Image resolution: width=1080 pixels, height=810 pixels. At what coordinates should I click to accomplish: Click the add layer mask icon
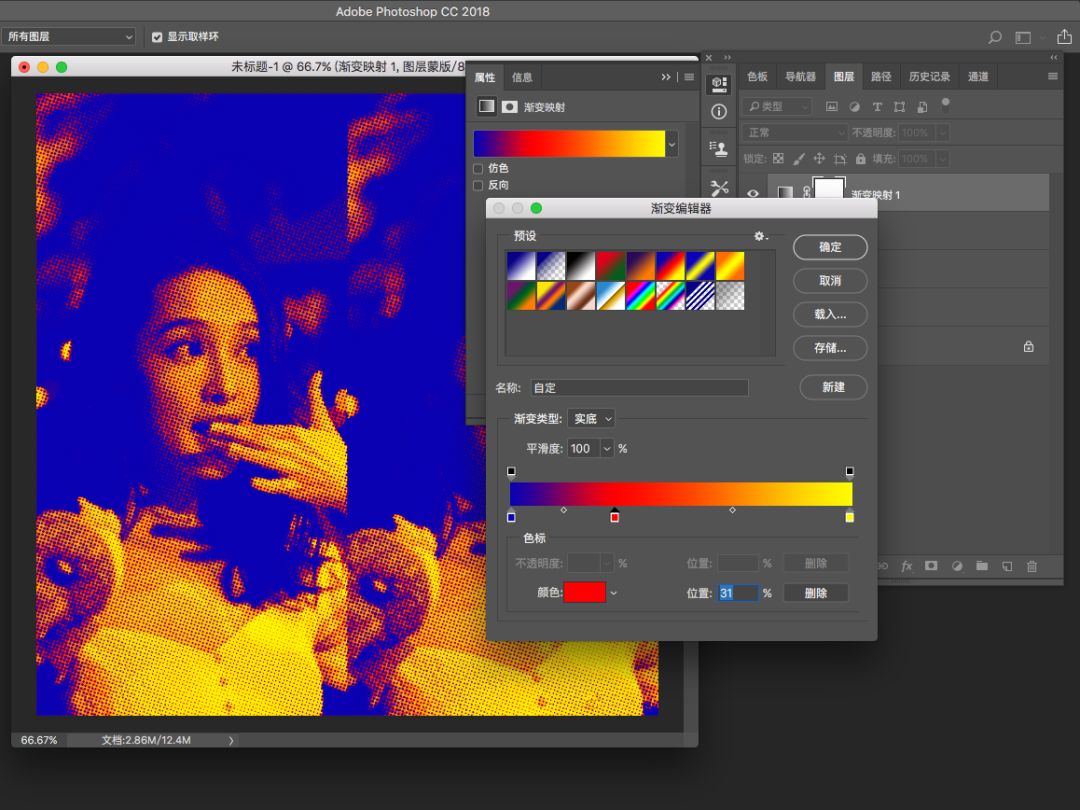click(931, 566)
